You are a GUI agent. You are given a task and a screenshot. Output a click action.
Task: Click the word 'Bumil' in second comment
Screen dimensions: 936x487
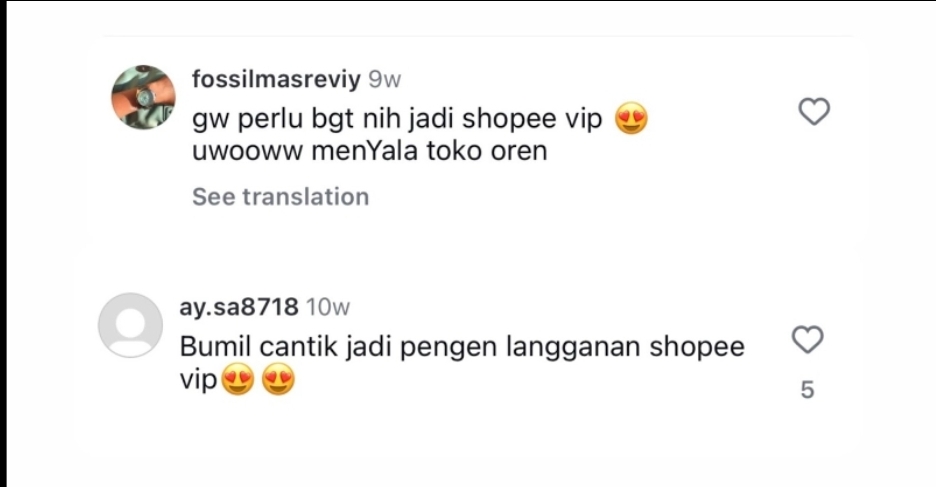tap(215, 346)
